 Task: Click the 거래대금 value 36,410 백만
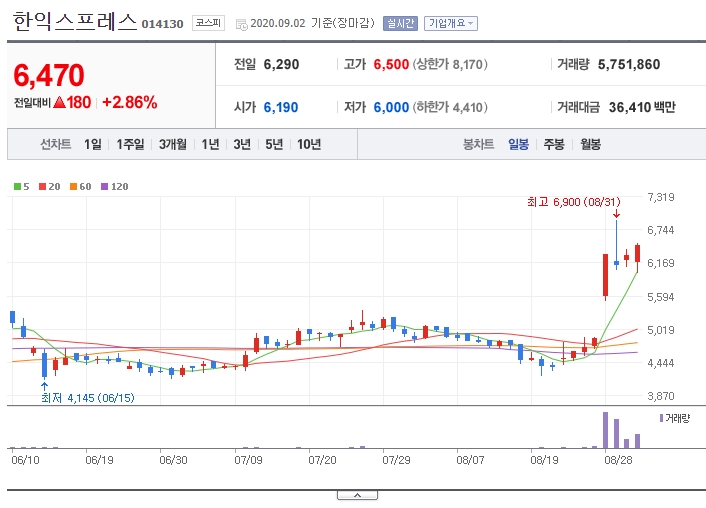click(642, 107)
